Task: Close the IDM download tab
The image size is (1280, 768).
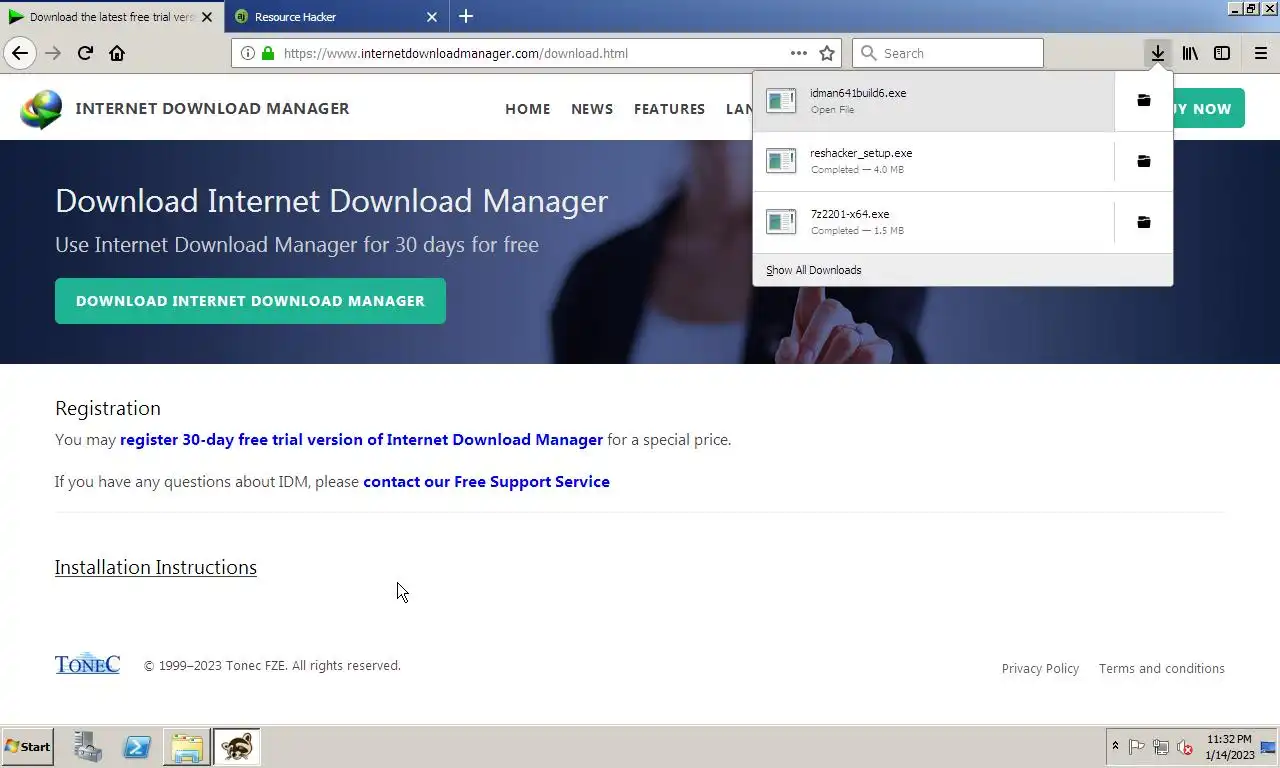Action: pos(207,17)
